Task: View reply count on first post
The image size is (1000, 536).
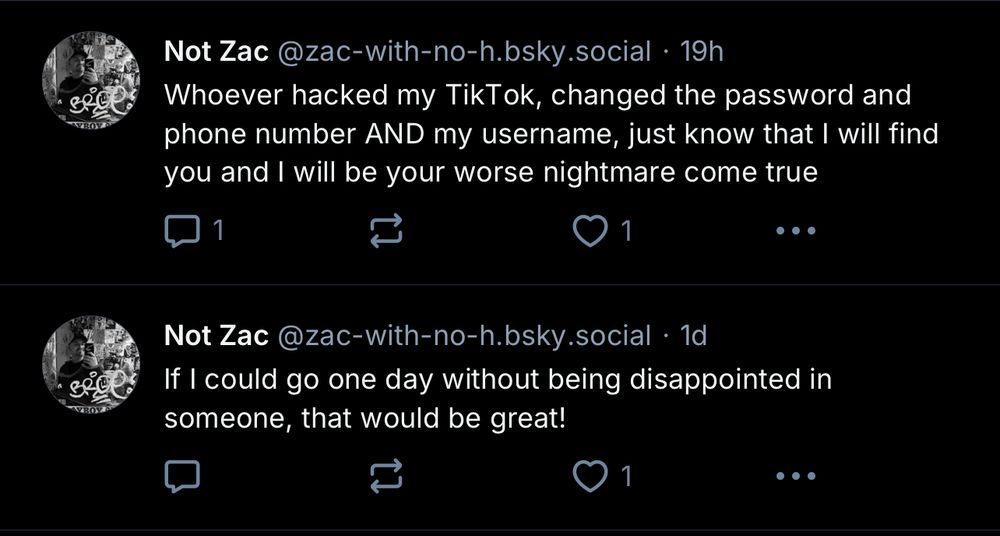Action: coord(218,231)
